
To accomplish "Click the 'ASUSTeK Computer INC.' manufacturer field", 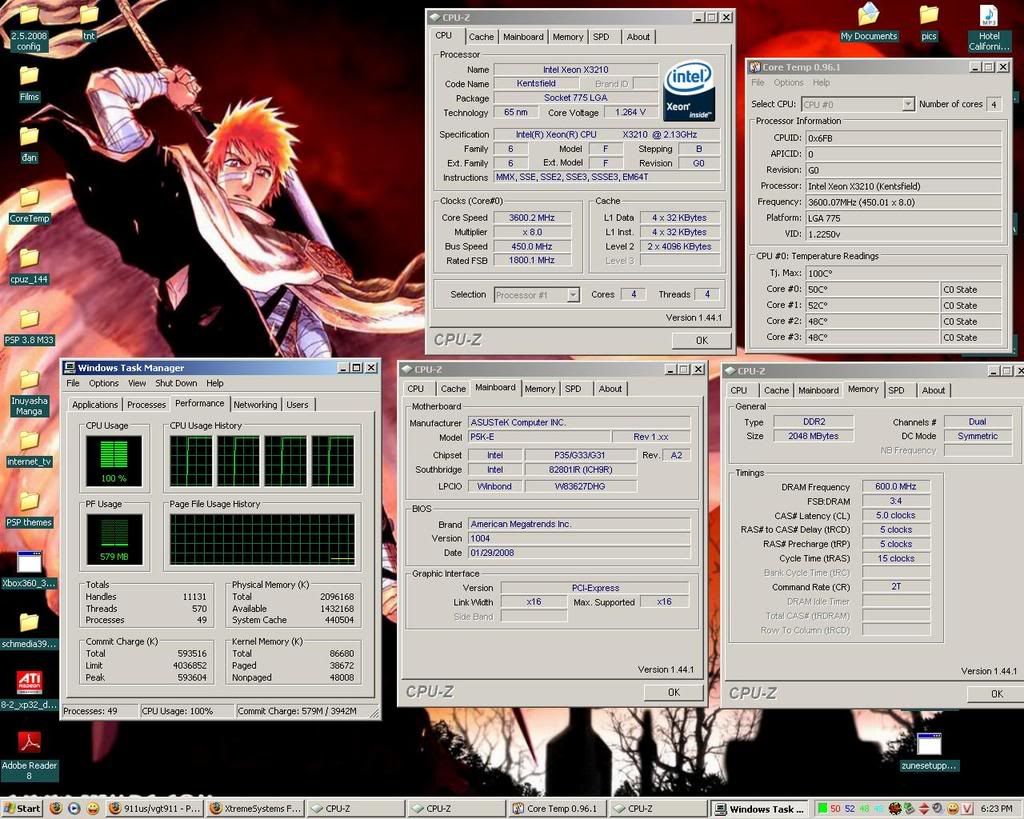I will pyautogui.click(x=579, y=423).
